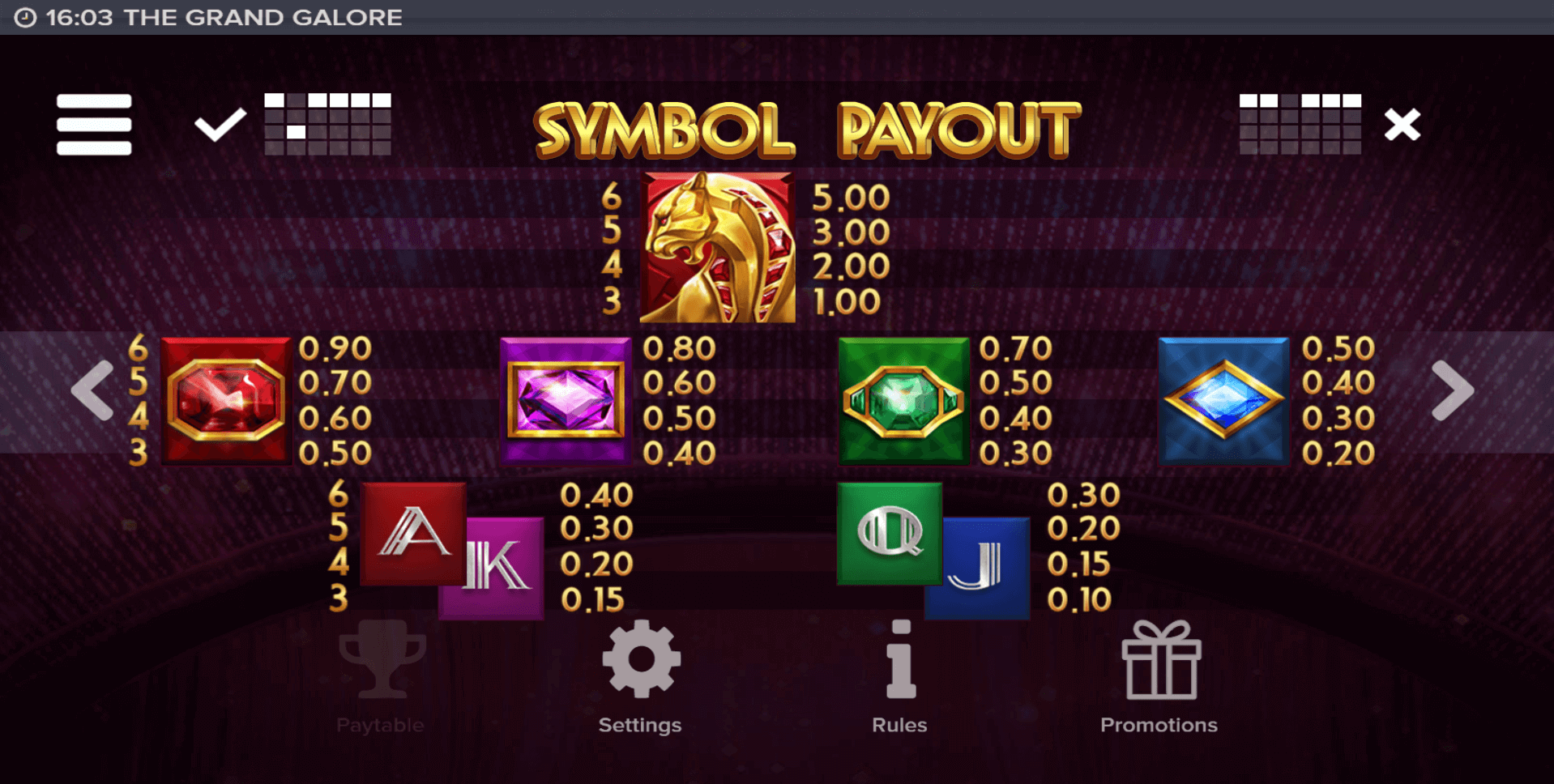Viewport: 1554px width, 784px height.
Task: Click the checkmark confirm icon
Action: pos(220,125)
